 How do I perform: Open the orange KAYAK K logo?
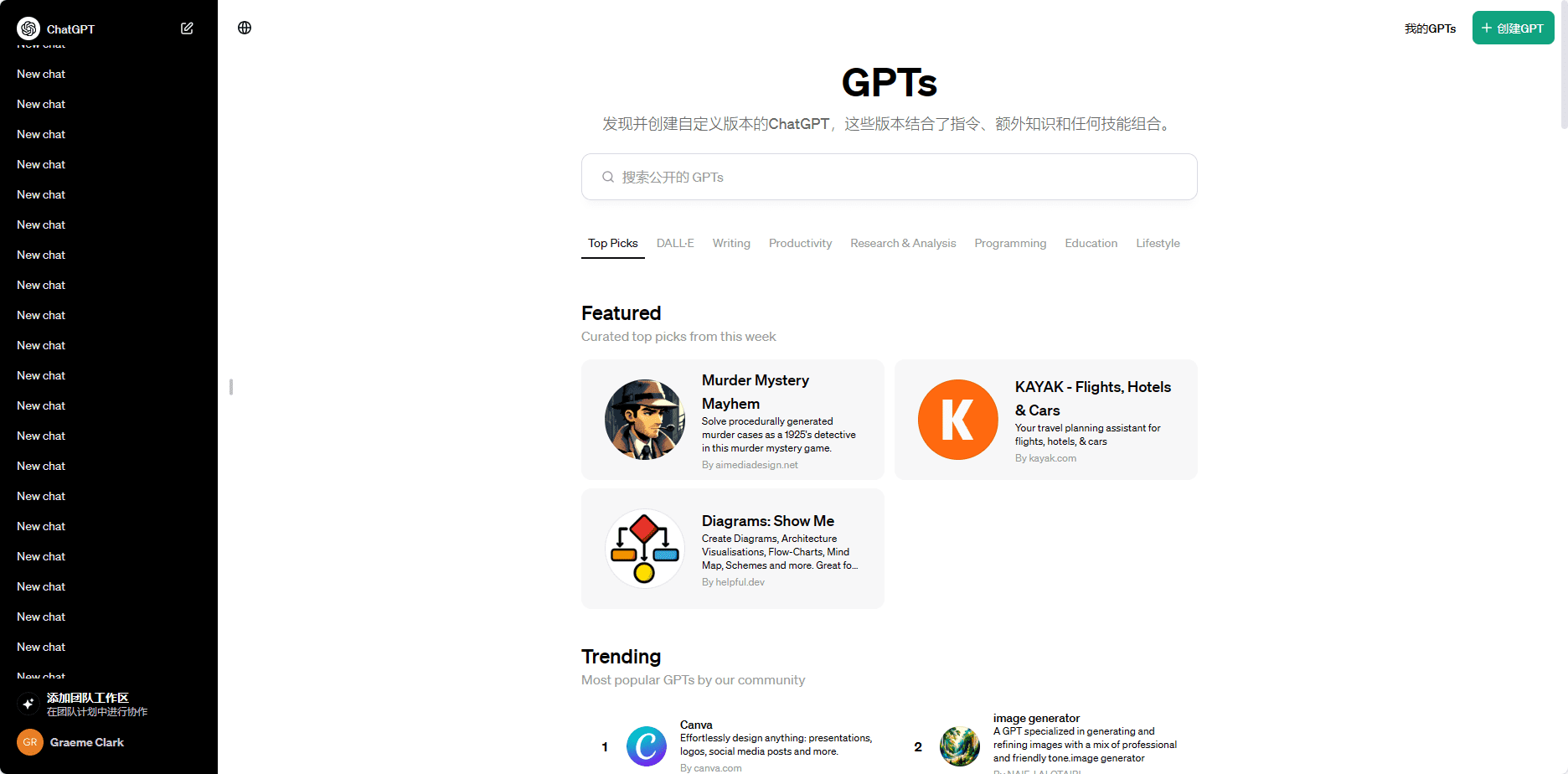point(958,420)
